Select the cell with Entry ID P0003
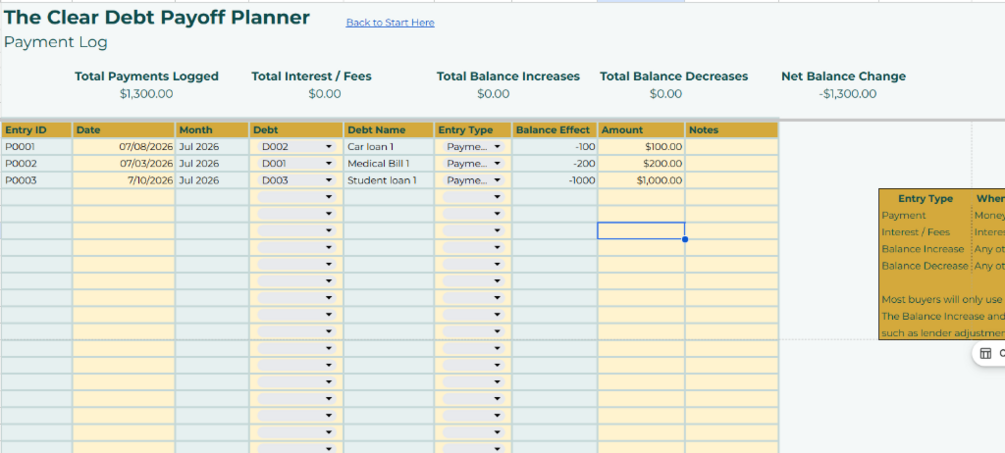Viewport: 1005px width, 453px height. (x=37, y=180)
